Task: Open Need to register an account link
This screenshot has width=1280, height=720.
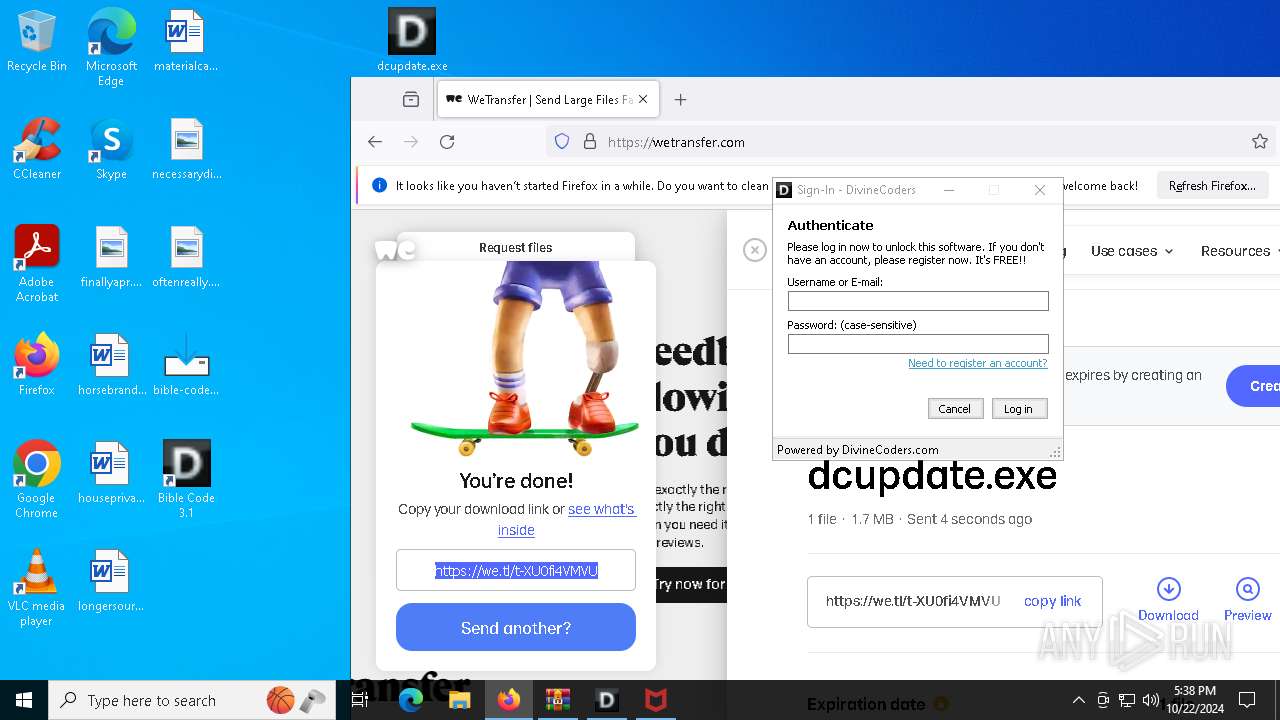Action: (977, 363)
